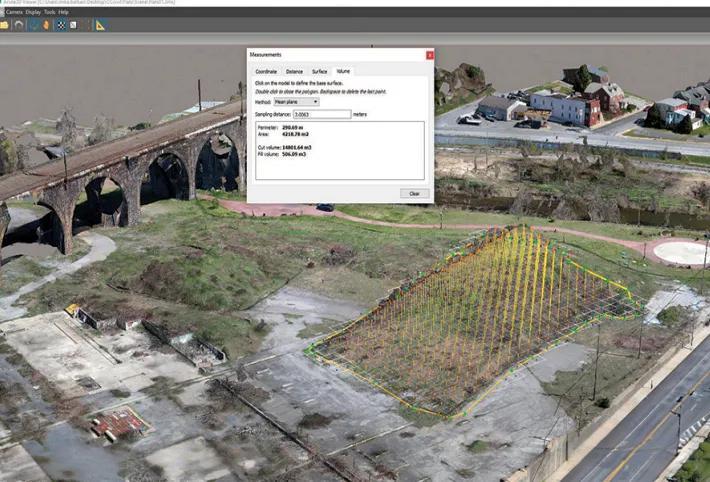The image size is (710, 482).
Task: Toggle the checkerboard texture display icon
Action: pos(61,24)
